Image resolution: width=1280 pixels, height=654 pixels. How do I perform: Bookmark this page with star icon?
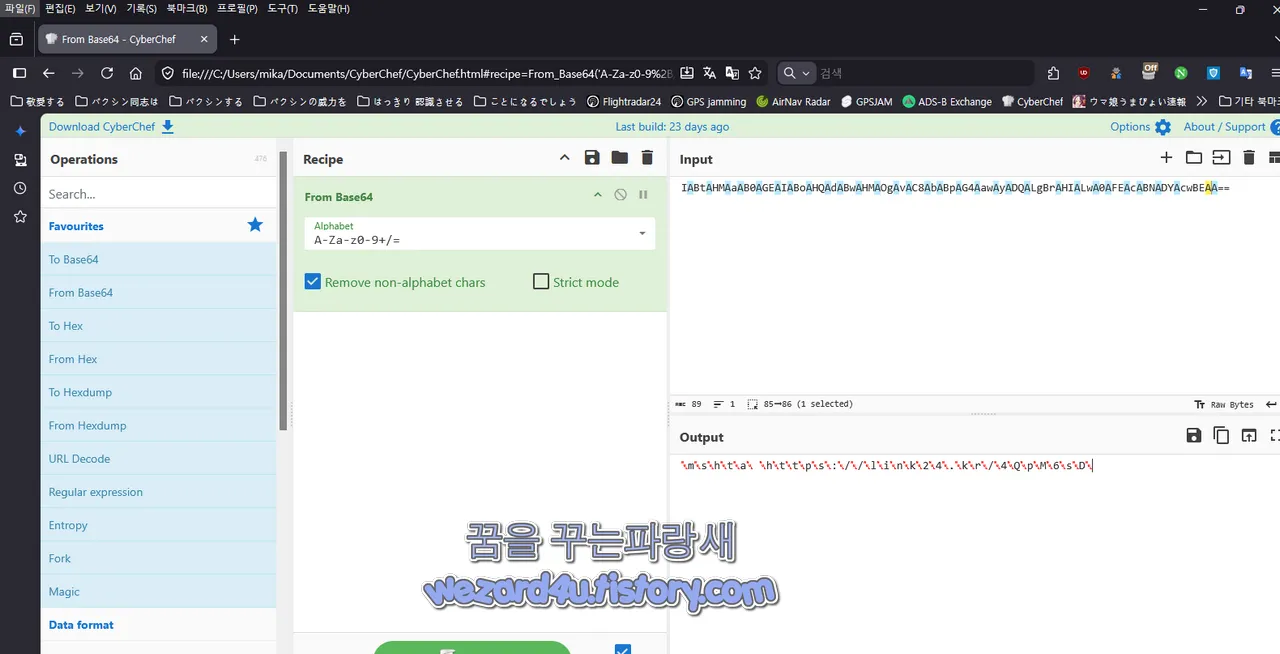coord(755,73)
